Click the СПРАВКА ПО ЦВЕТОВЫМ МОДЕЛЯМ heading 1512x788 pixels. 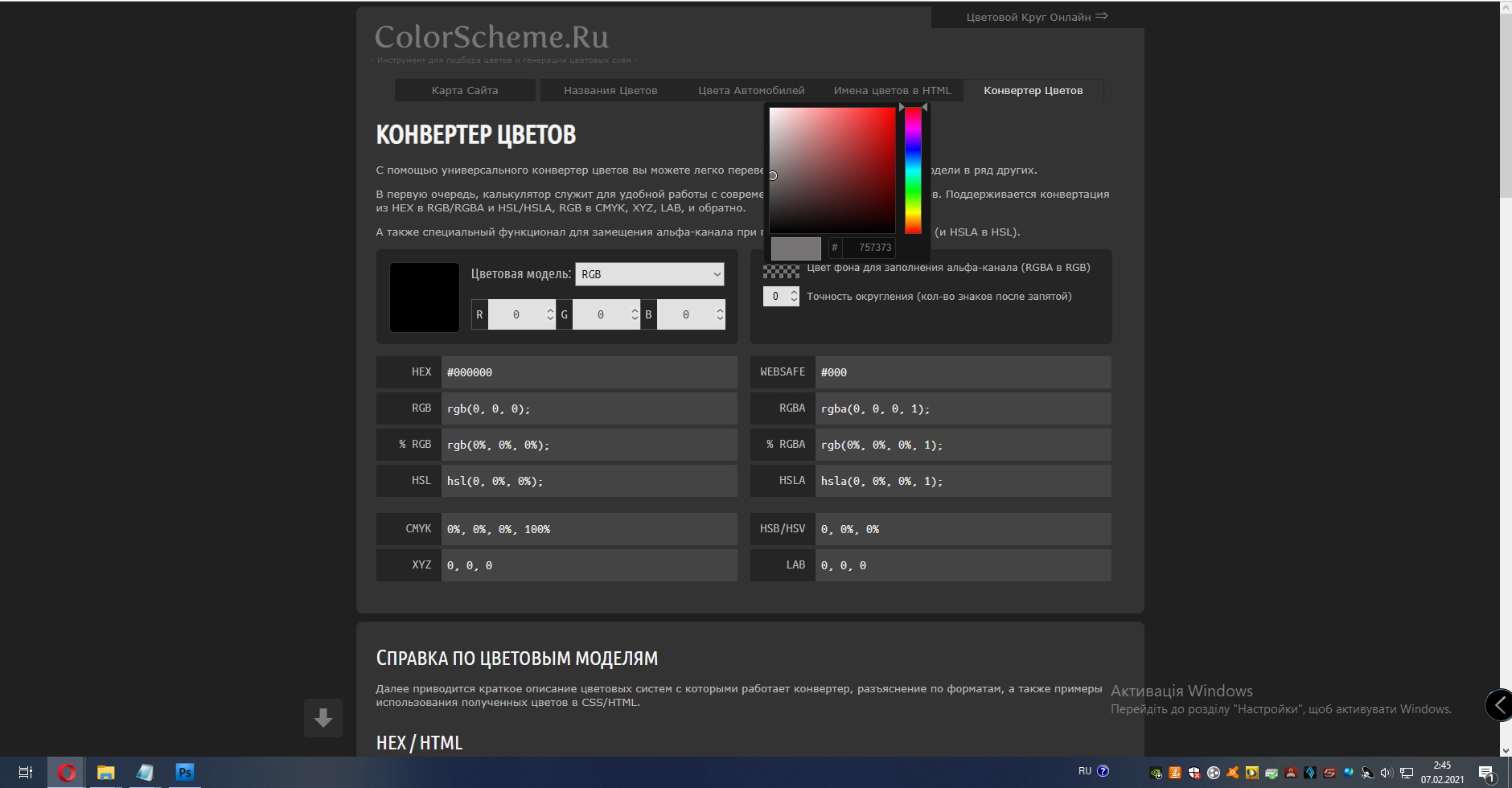(517, 659)
